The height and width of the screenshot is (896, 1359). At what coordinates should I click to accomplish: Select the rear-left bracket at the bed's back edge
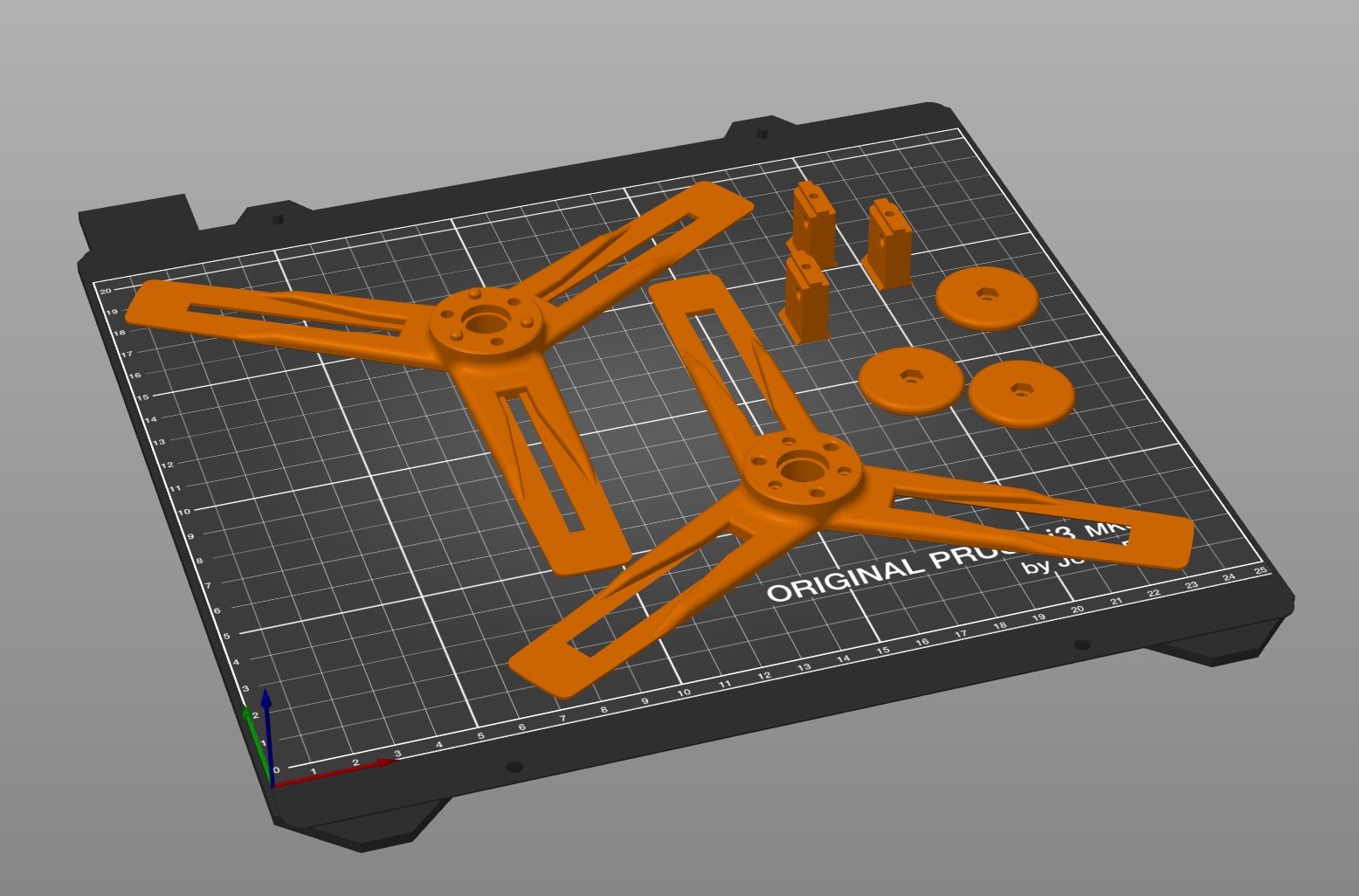click(x=812, y=223)
